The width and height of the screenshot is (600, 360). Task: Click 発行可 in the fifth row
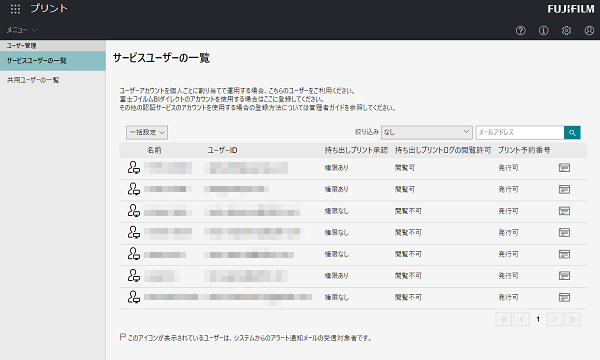(x=508, y=254)
